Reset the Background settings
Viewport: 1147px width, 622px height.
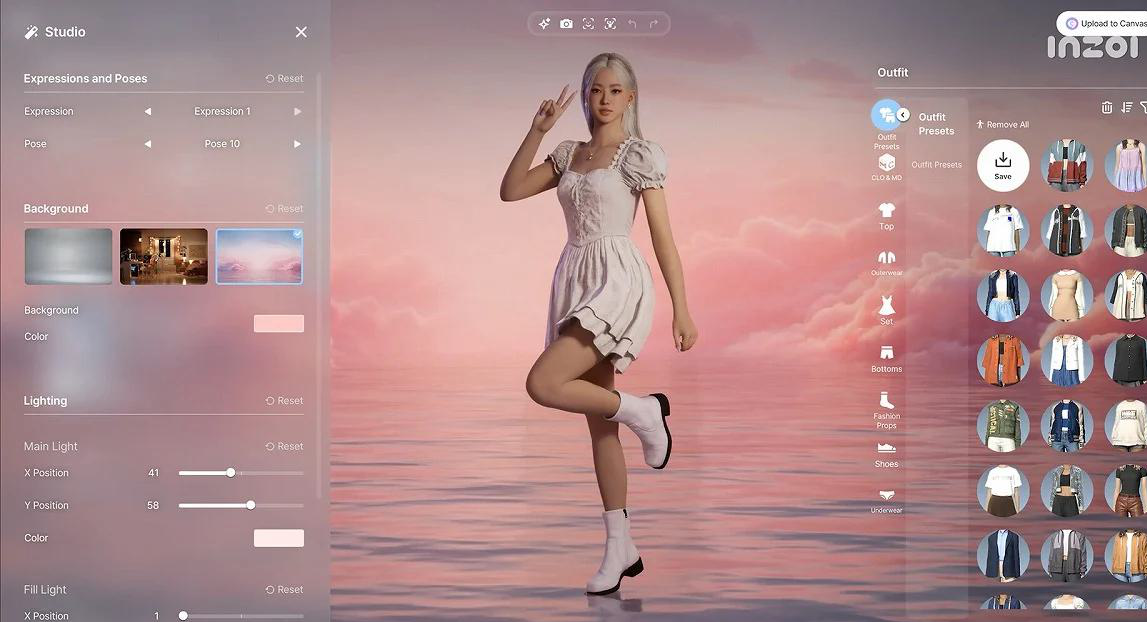pyautogui.click(x=284, y=209)
